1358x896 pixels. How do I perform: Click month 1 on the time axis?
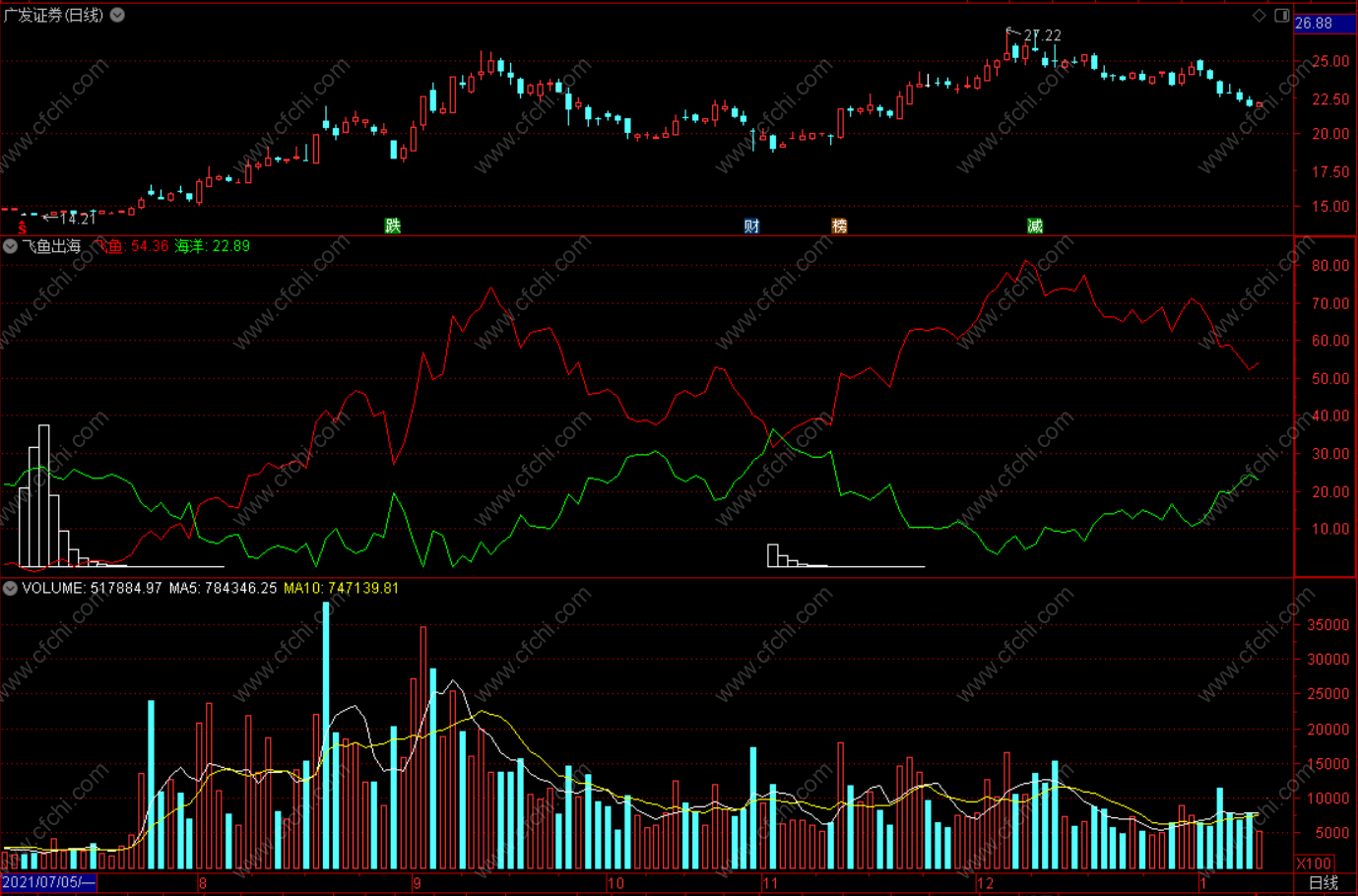click(x=1203, y=883)
